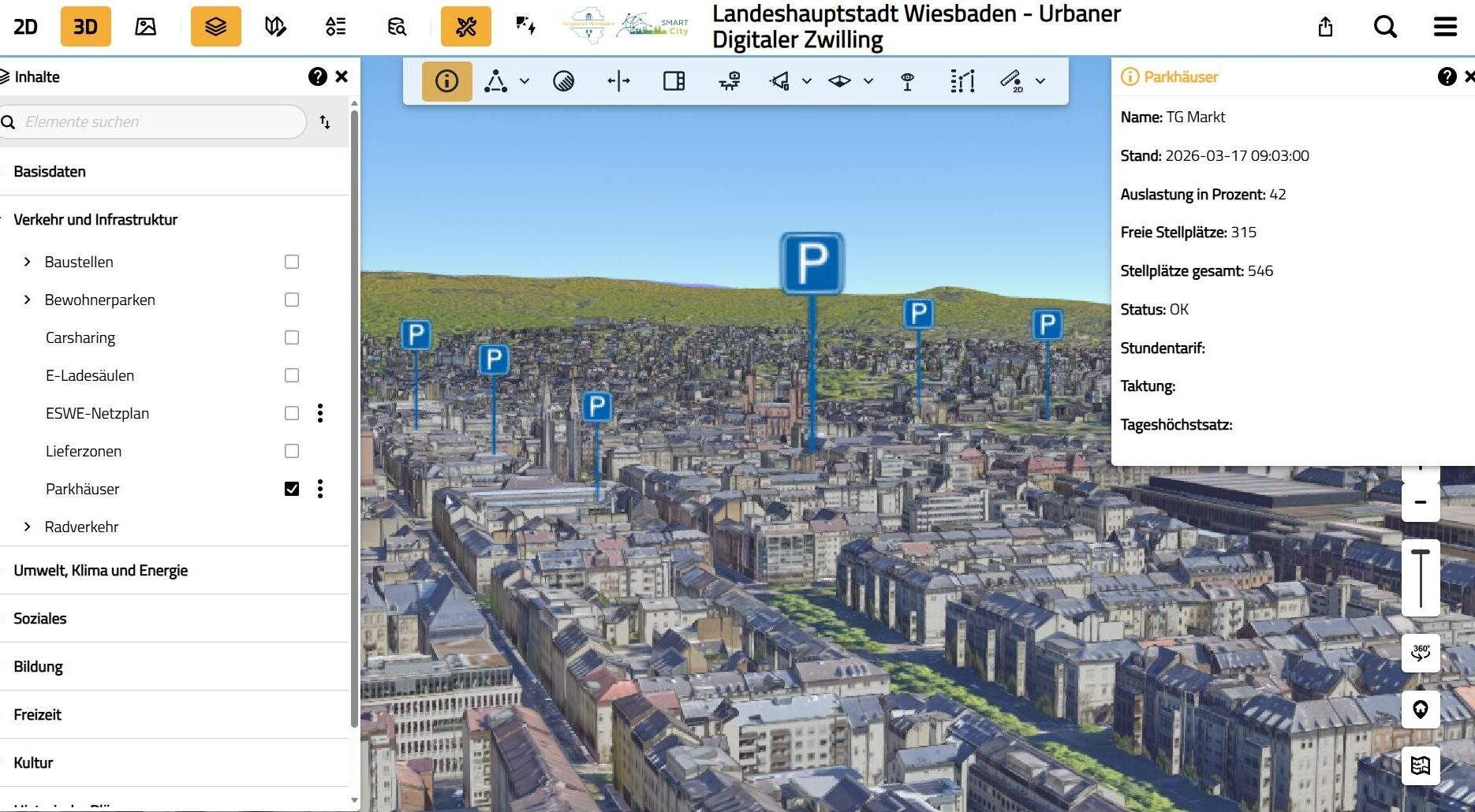
Task: Open the swipe comparison tool
Action: point(674,80)
